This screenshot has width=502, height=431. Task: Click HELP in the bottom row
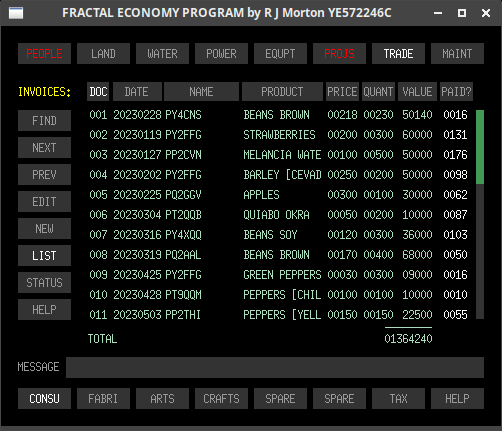tap(457, 398)
